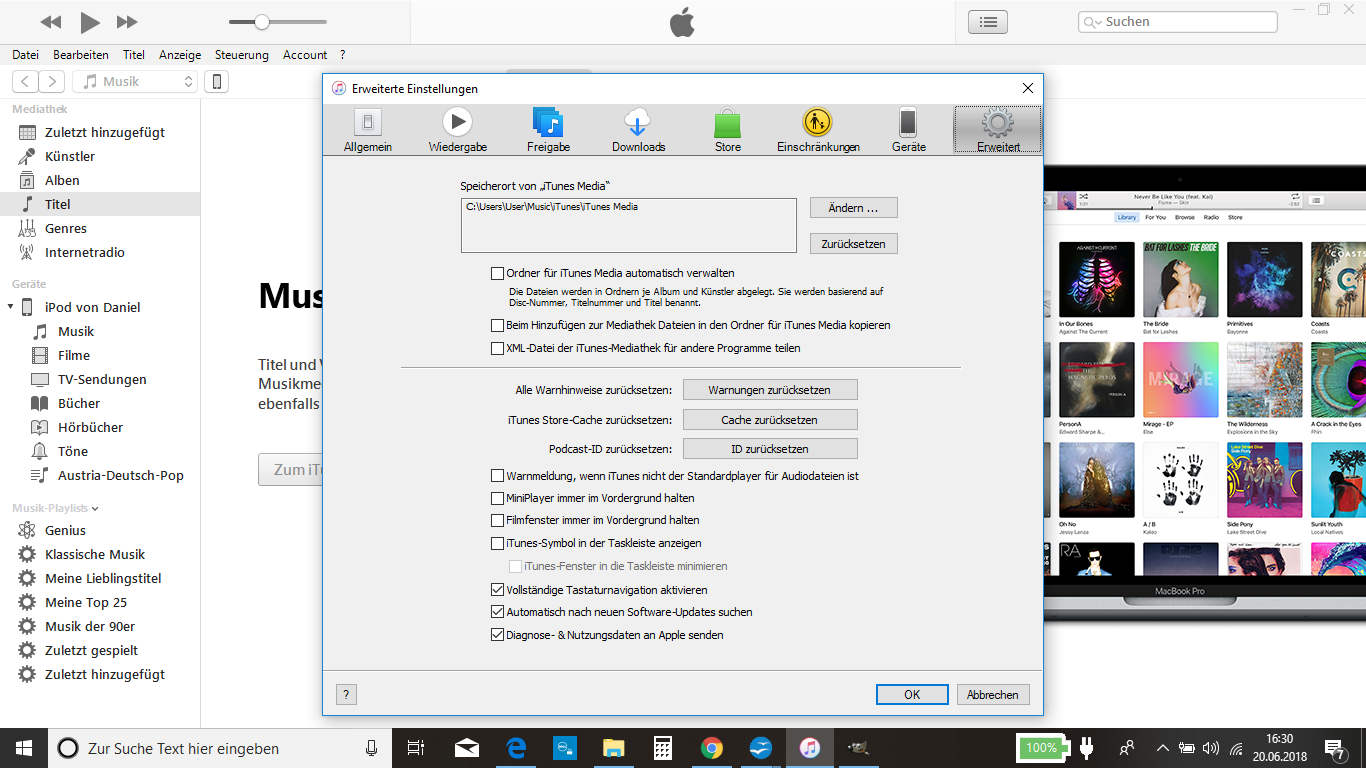Toggle Warnmeldung Standardplayer checkbox

coord(498,476)
